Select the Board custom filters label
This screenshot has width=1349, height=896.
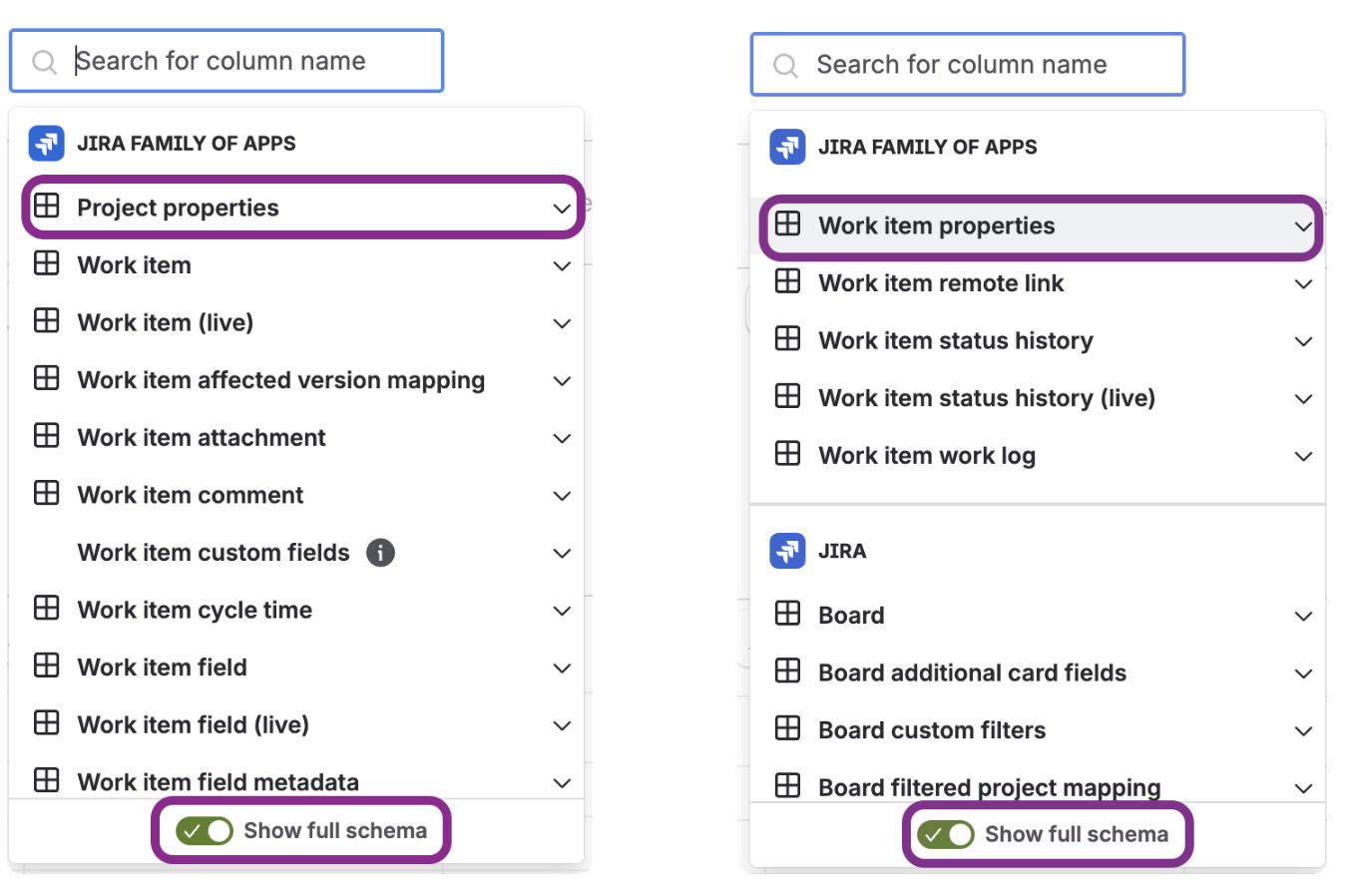(x=932, y=730)
